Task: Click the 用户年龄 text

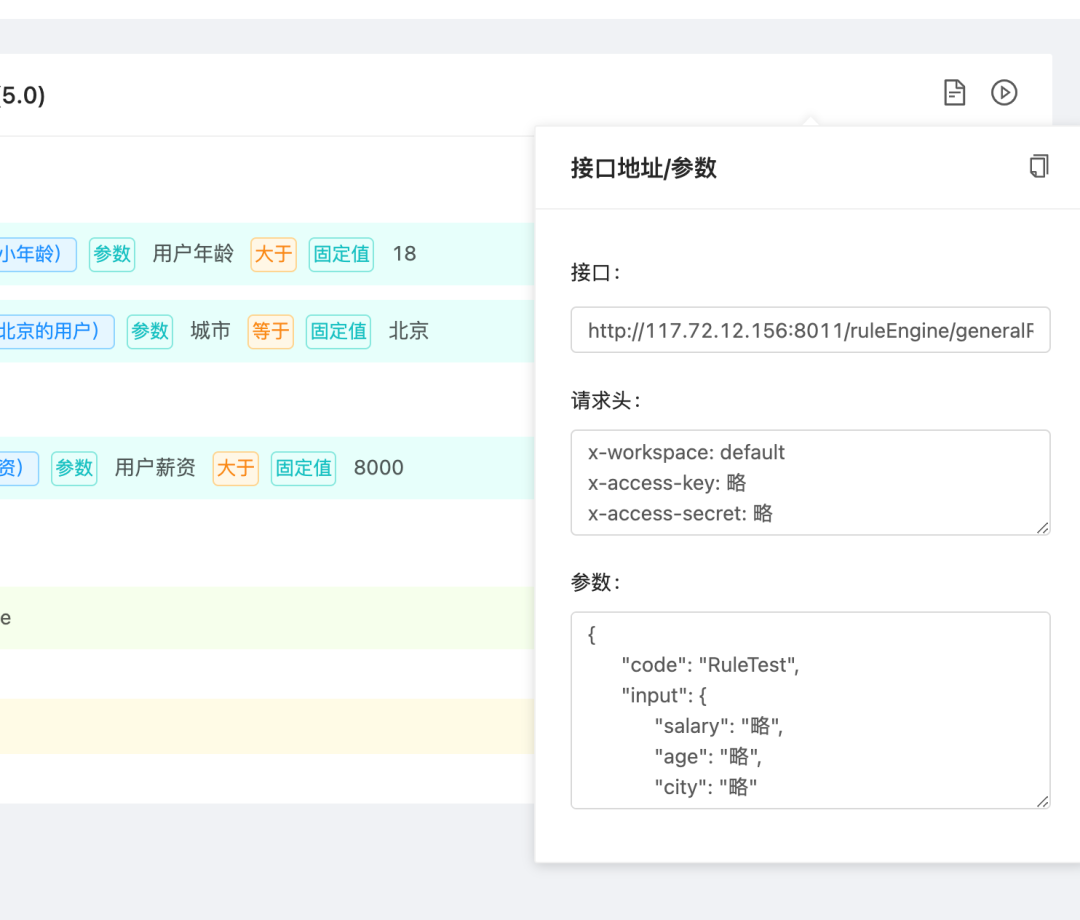Action: [x=193, y=254]
